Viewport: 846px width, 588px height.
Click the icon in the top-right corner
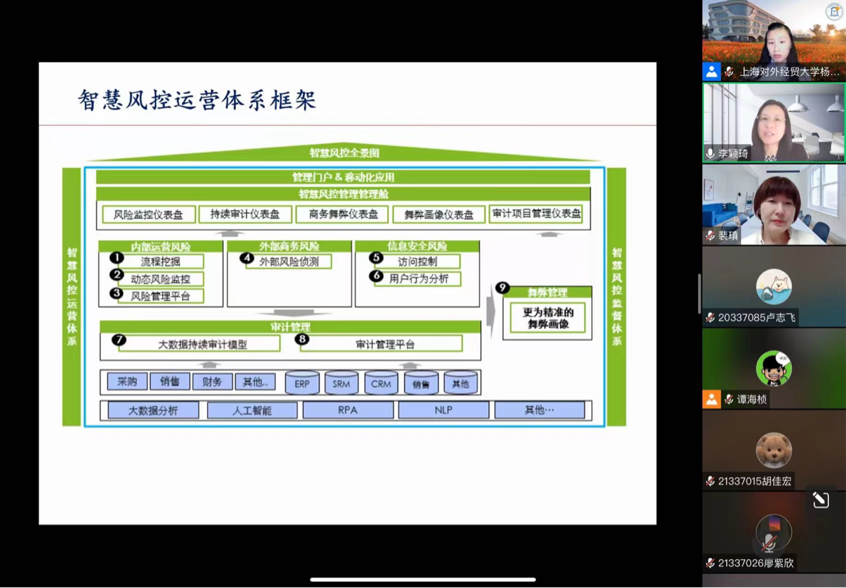click(834, 11)
